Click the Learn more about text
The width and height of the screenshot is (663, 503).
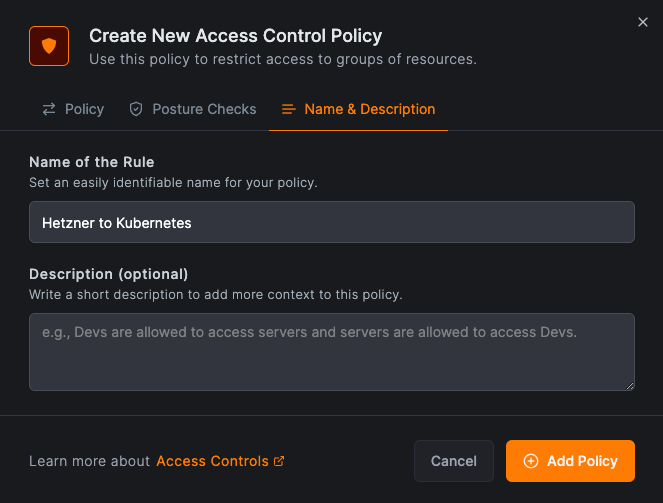click(90, 461)
